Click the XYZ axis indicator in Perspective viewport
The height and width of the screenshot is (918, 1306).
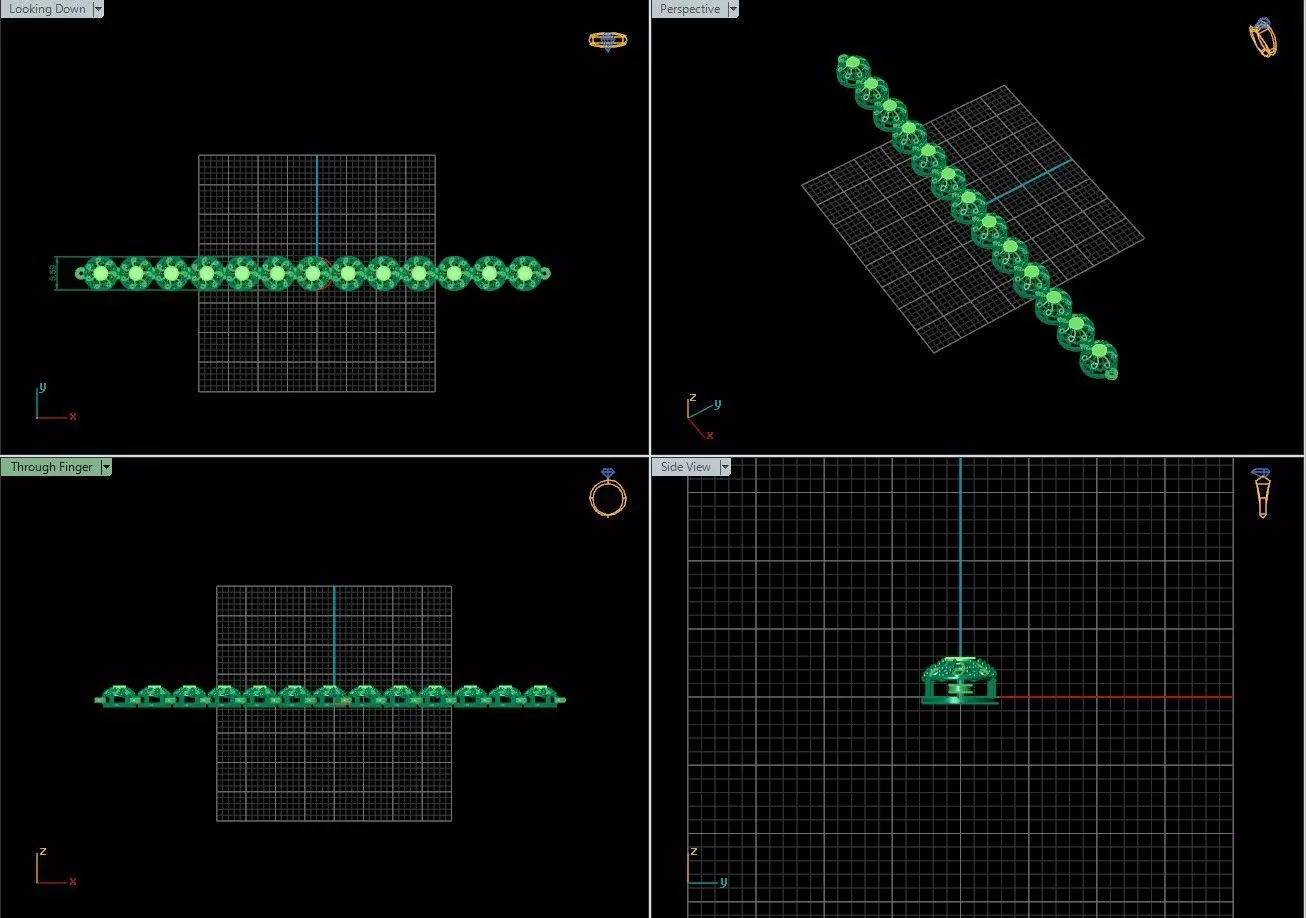[703, 416]
